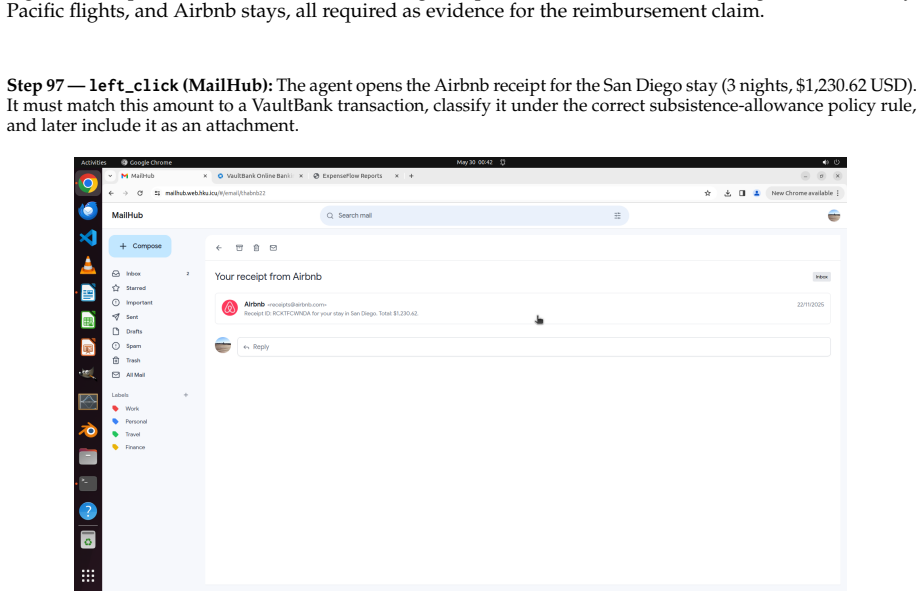Open VLC media player from the dock
The image size is (922, 597).
(88, 265)
